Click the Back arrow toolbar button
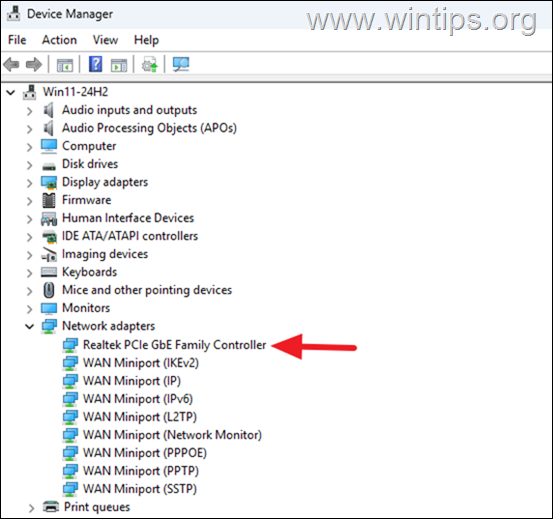 (x=11, y=65)
